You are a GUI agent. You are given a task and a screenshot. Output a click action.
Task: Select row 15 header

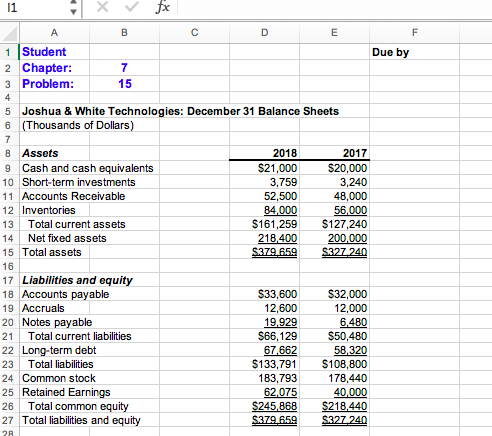click(x=9, y=252)
